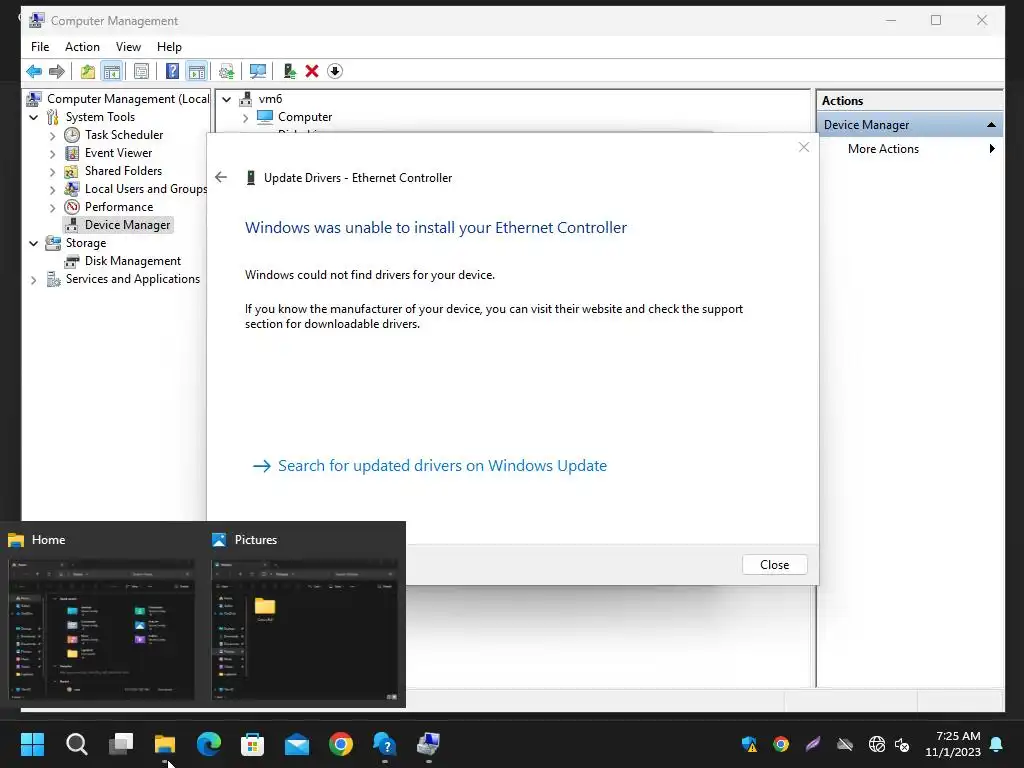Expand the Computer device category
The image size is (1024, 768).
(x=245, y=118)
